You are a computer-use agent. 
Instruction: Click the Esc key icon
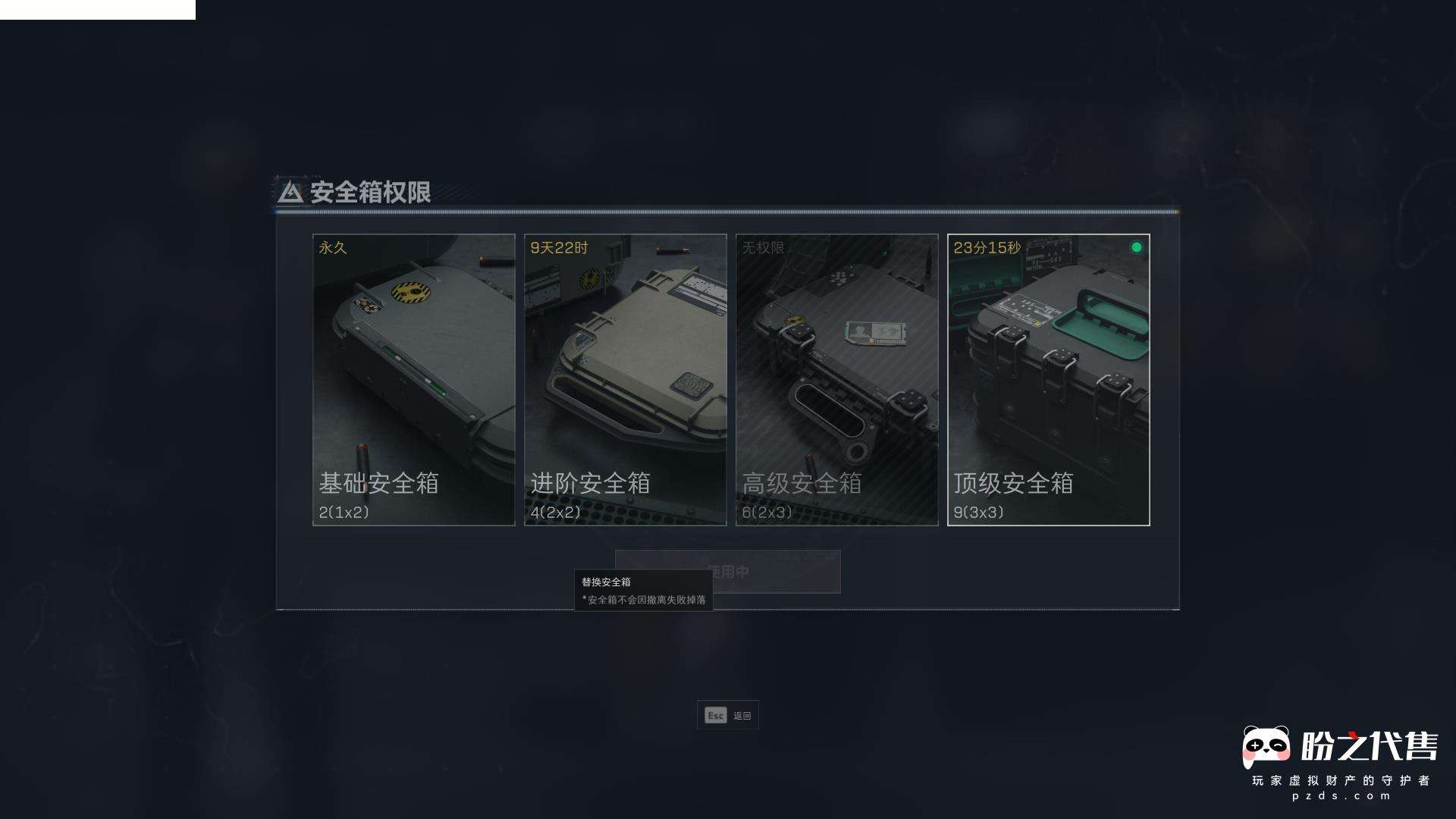click(x=715, y=715)
